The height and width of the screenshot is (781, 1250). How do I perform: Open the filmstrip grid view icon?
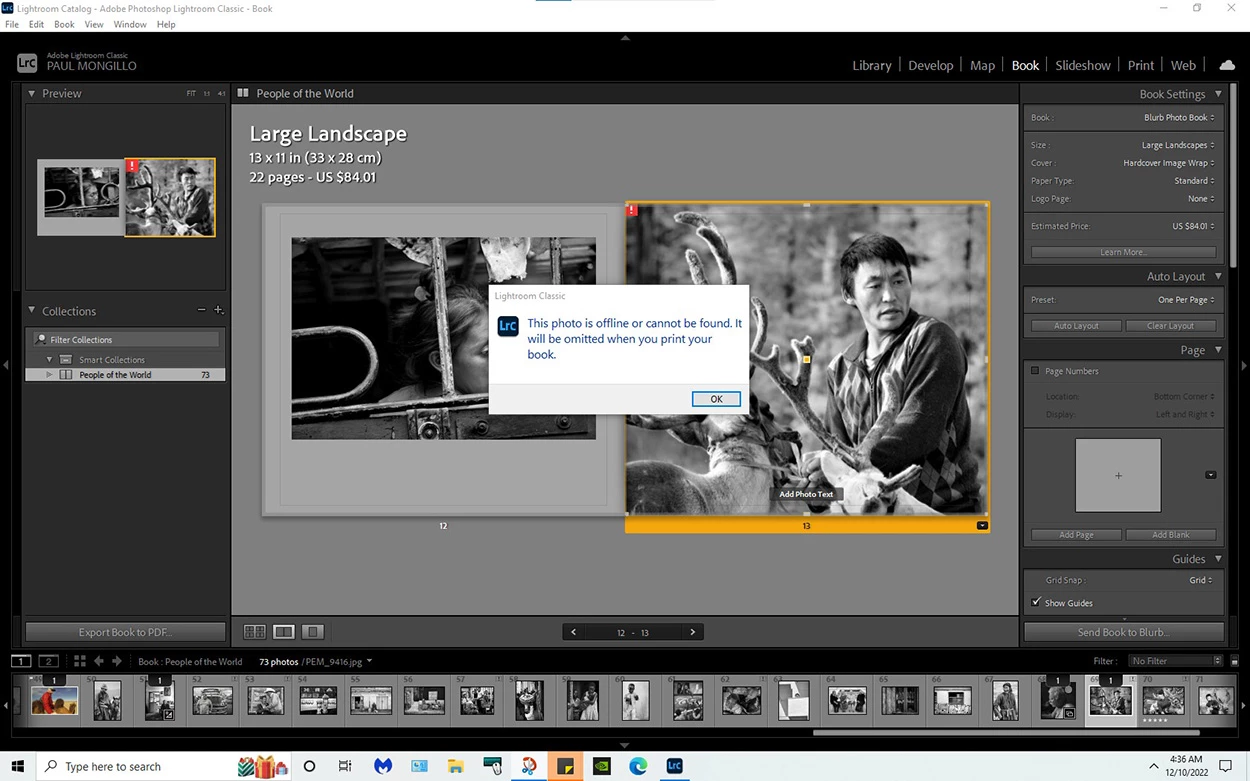(80, 661)
